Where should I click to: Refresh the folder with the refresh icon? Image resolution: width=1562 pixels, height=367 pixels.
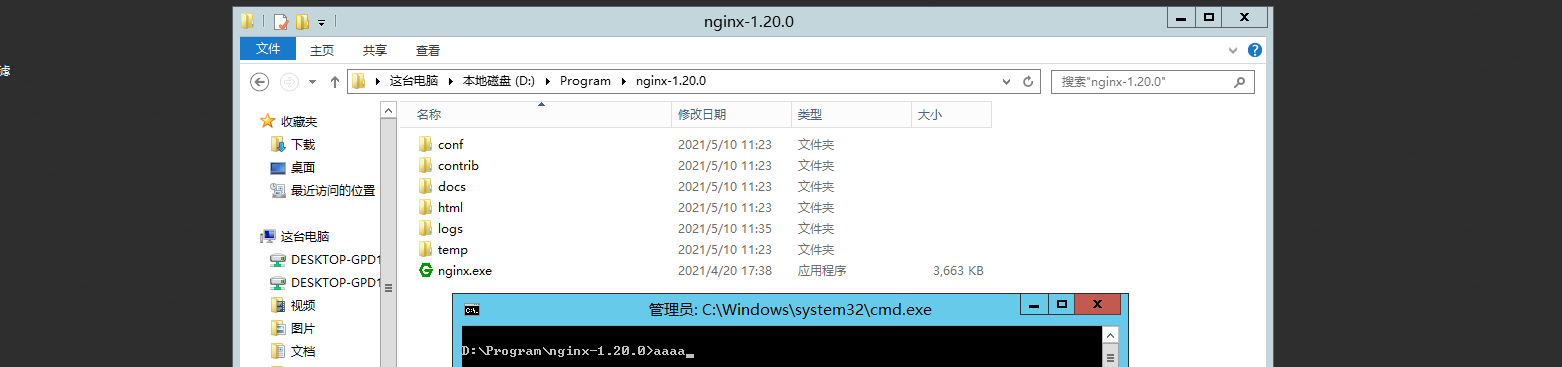tap(1028, 81)
